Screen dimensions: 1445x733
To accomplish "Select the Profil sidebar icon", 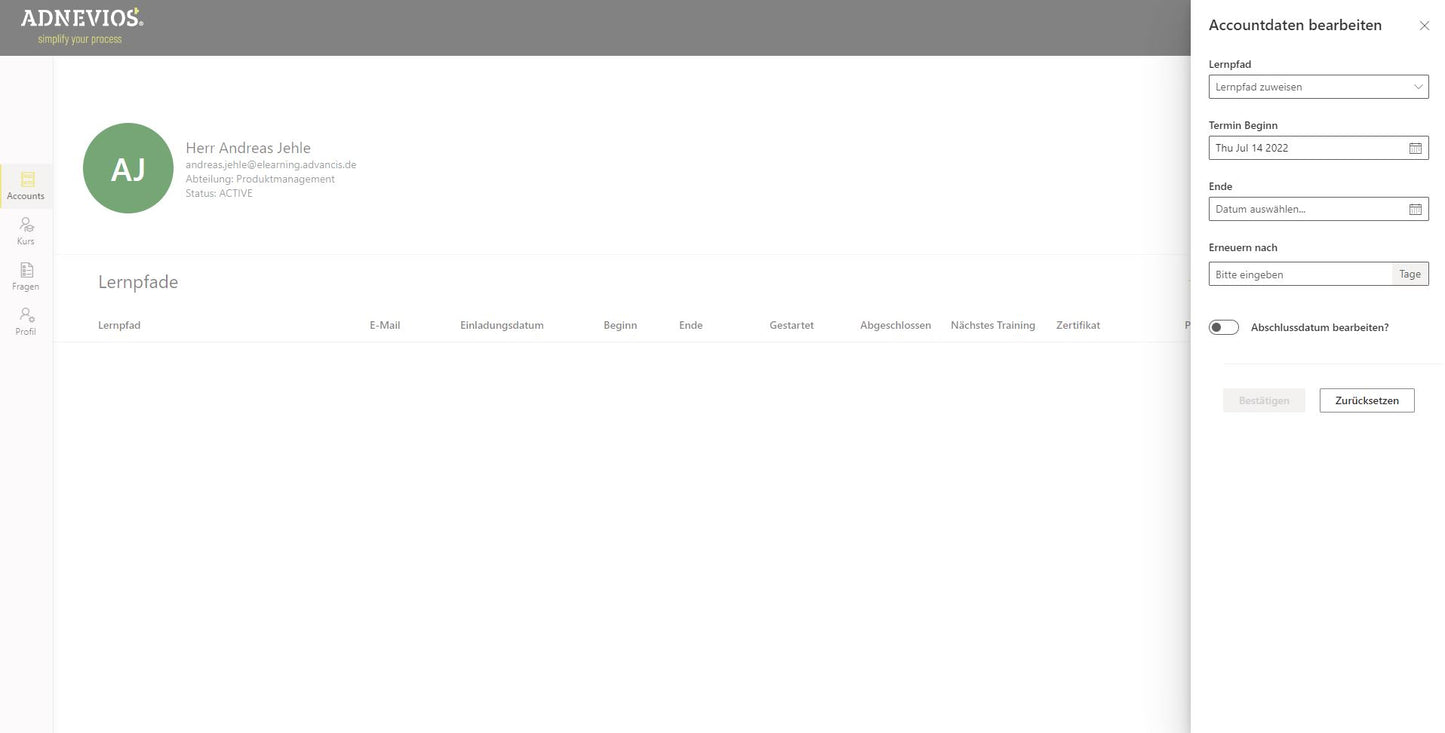I will pyautogui.click(x=26, y=321).
